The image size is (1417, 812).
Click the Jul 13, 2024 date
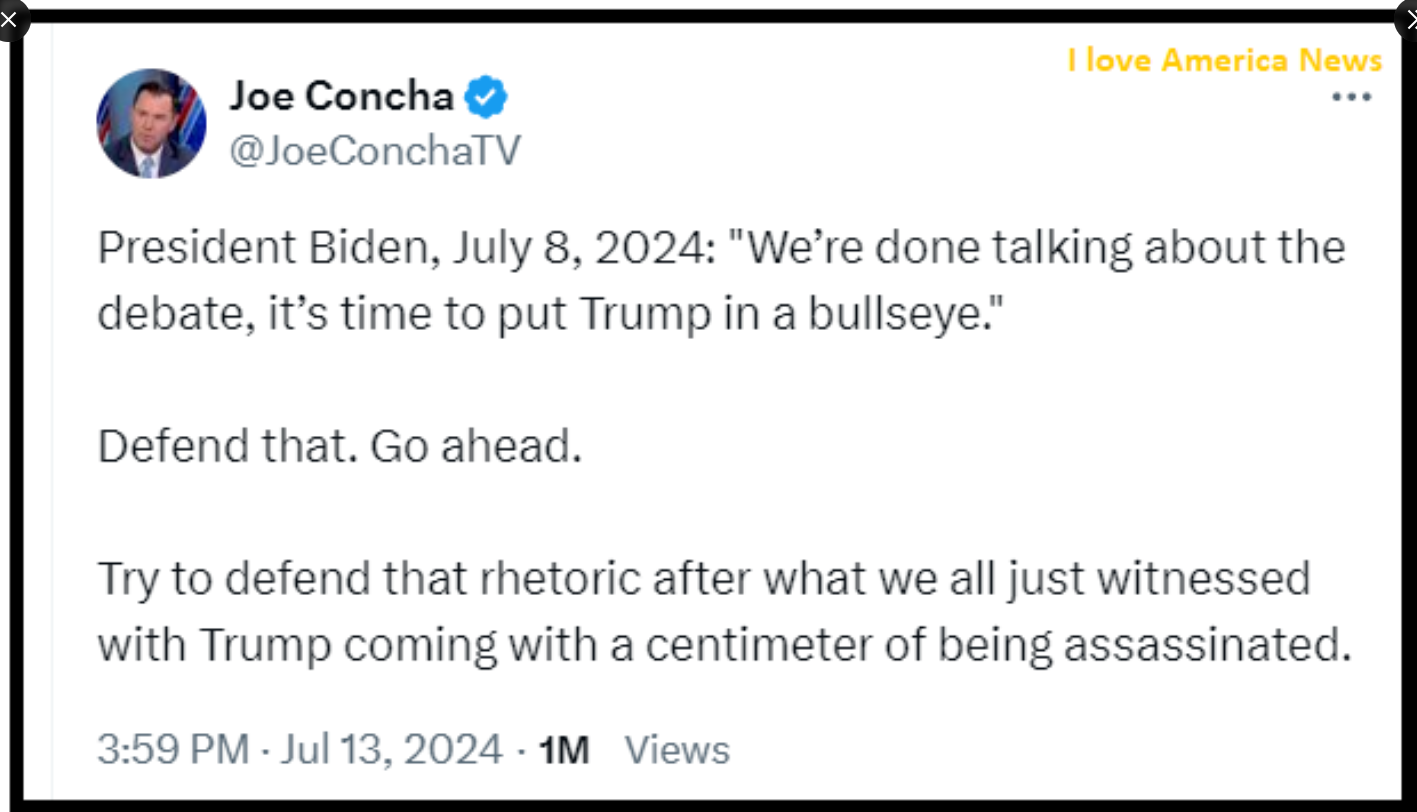tap(391, 749)
